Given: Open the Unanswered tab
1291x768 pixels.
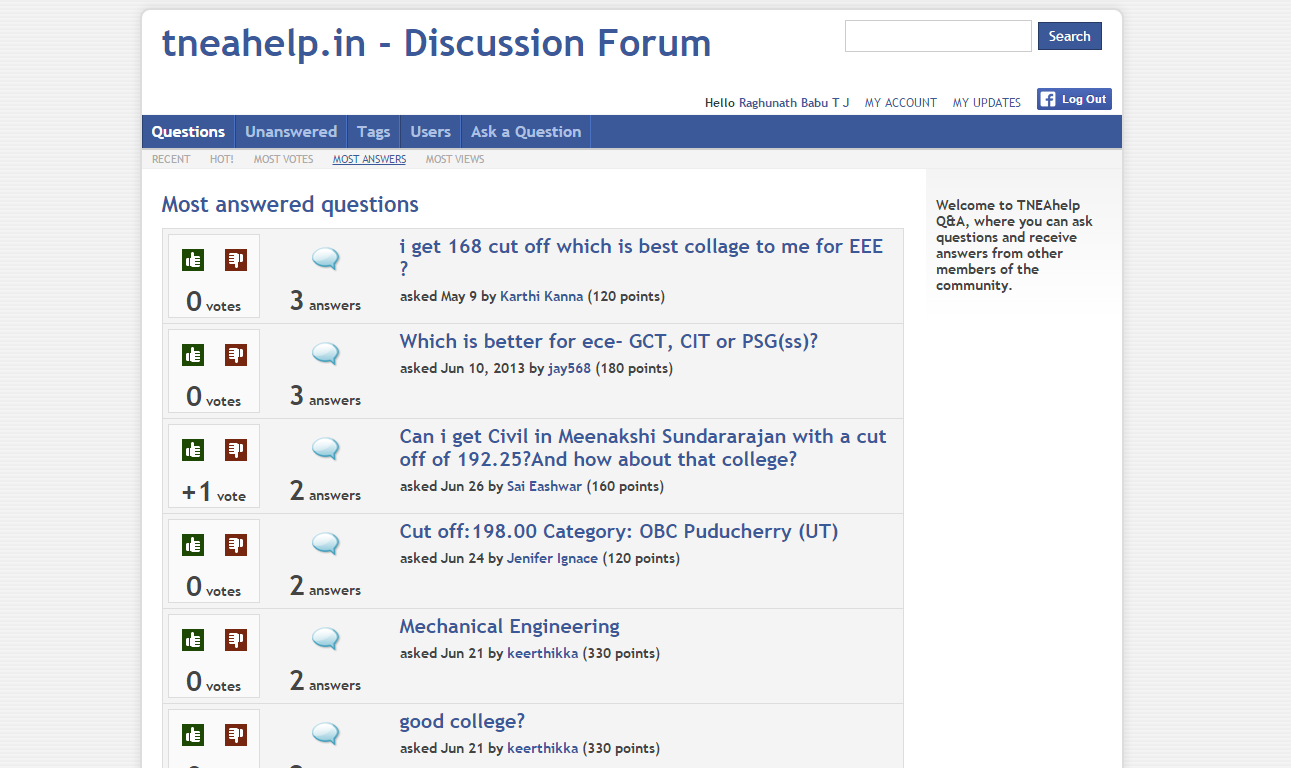Looking at the screenshot, I should coord(291,132).
